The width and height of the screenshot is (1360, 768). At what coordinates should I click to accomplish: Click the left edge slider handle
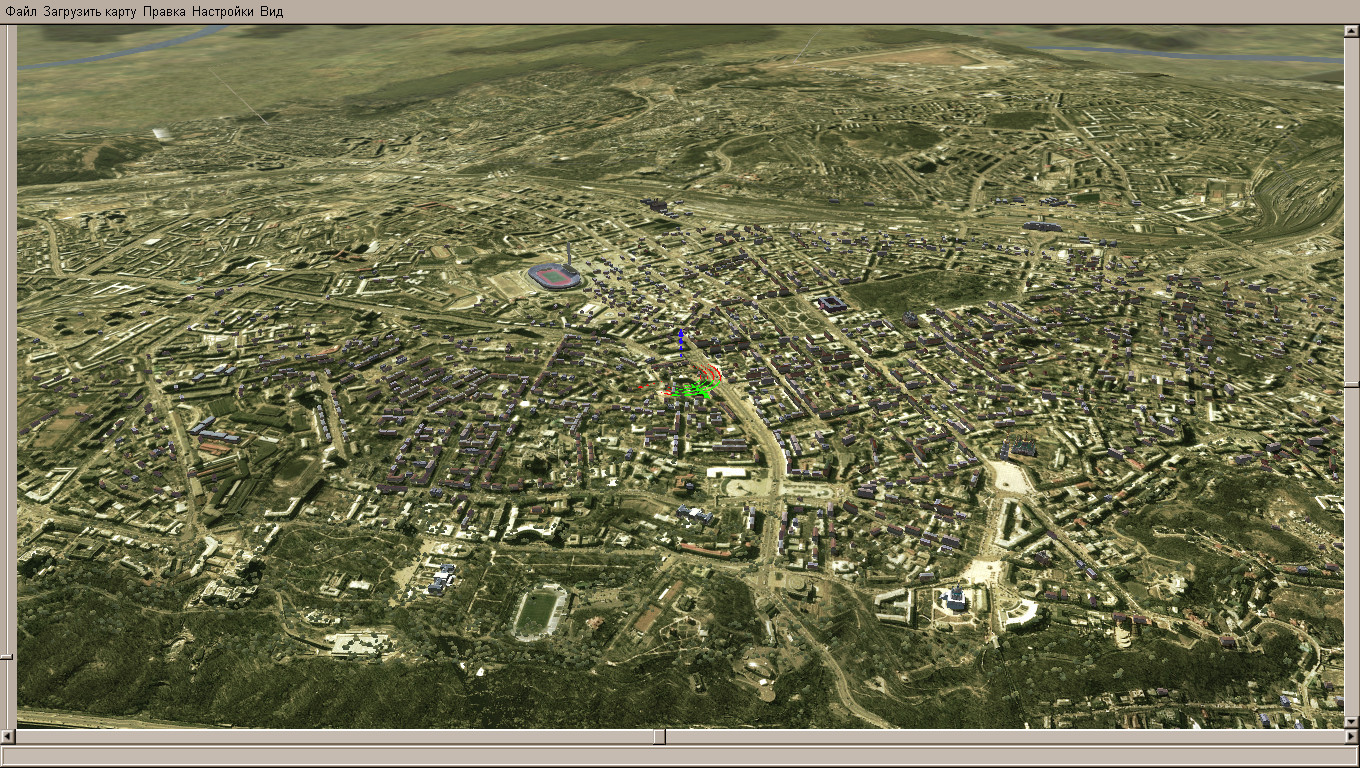click(x=6, y=657)
